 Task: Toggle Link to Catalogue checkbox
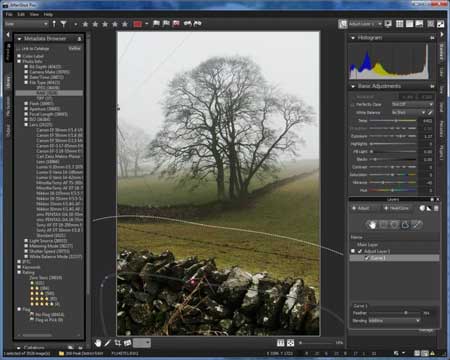pyautogui.click(x=18, y=49)
